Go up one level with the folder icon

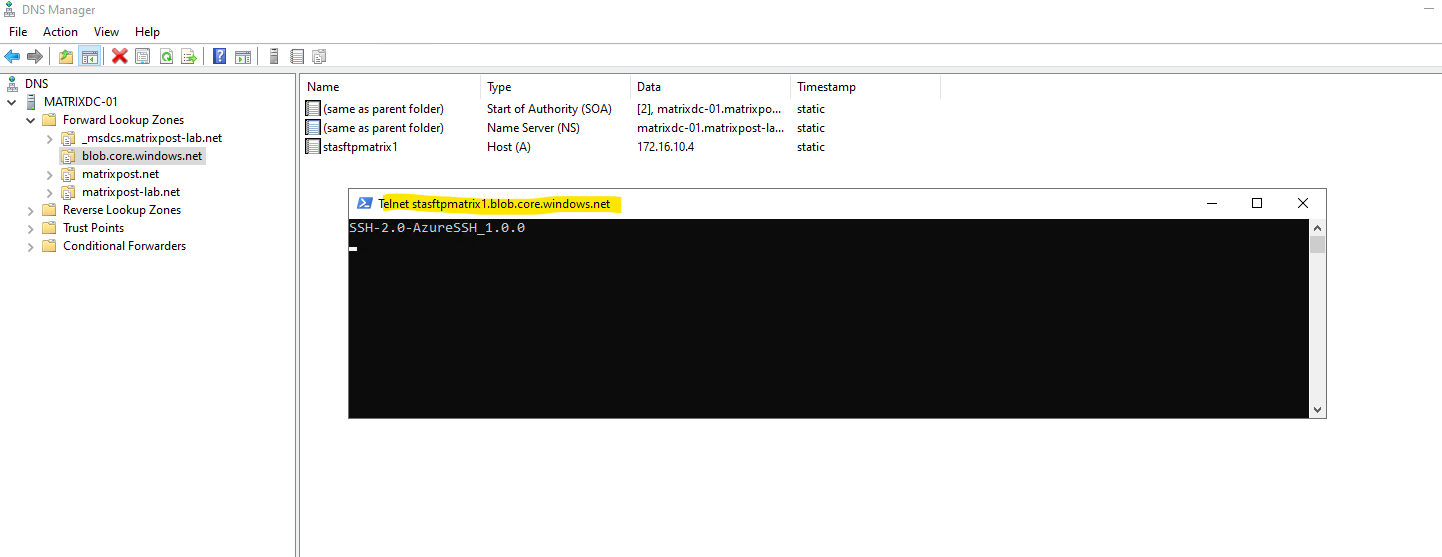click(66, 56)
